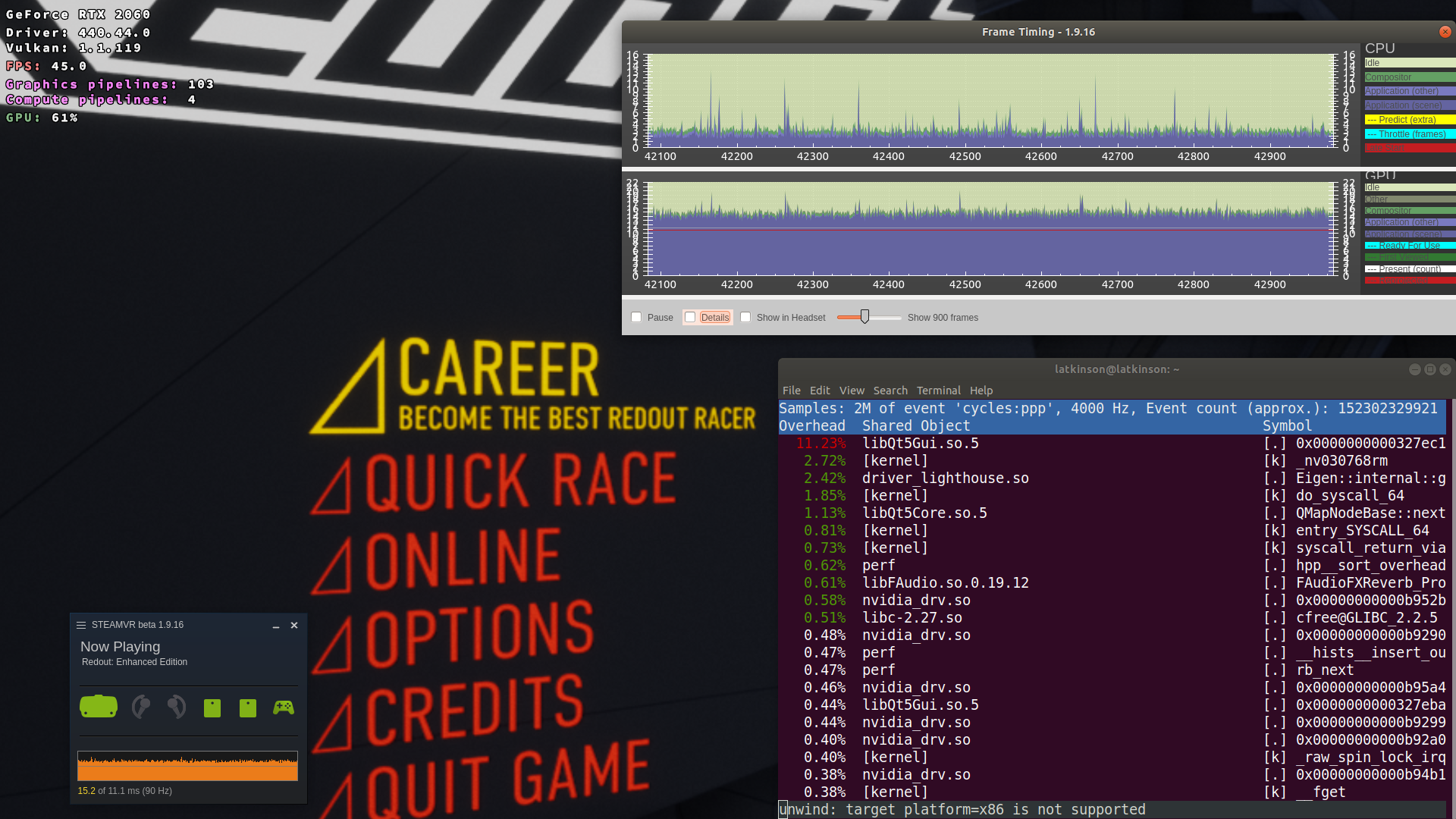The image size is (1456, 819).
Task: Click the Symbol column header
Action: tap(1287, 426)
